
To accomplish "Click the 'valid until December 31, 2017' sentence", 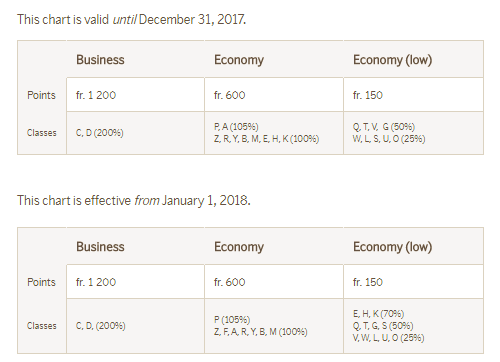I will pos(132,19).
